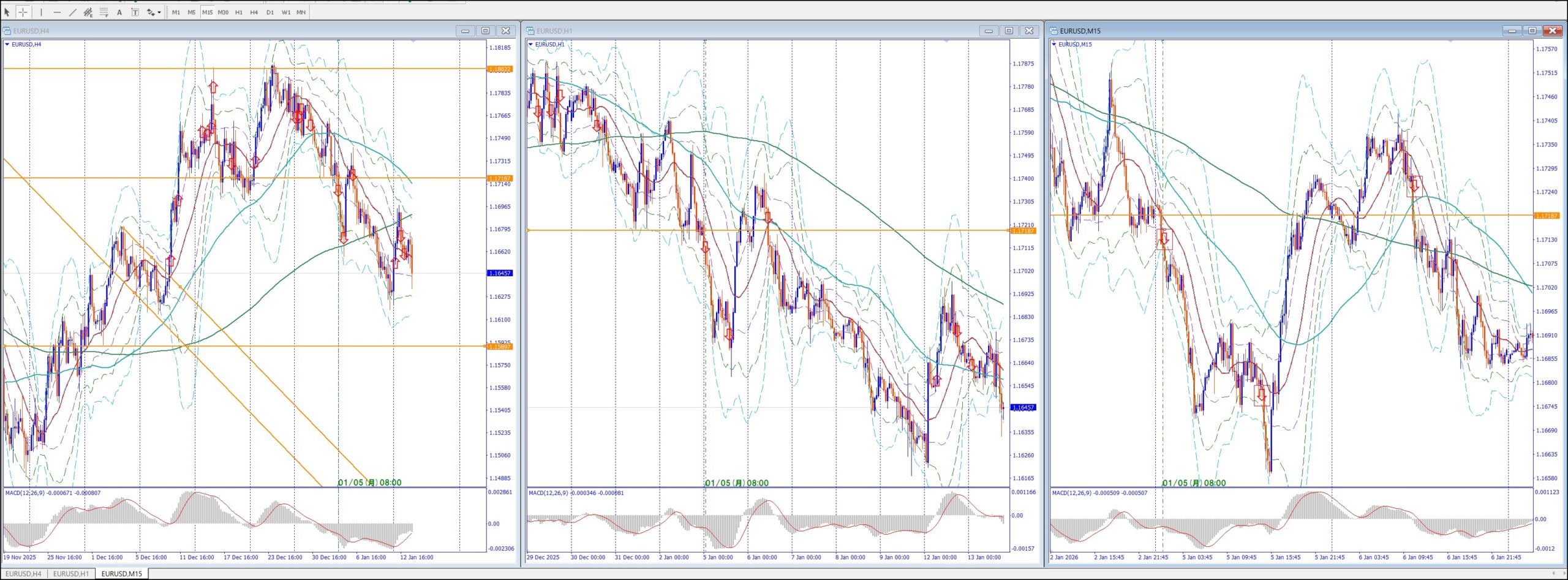Grab the H4 chart shift marker

pyautogui.click(x=413, y=41)
